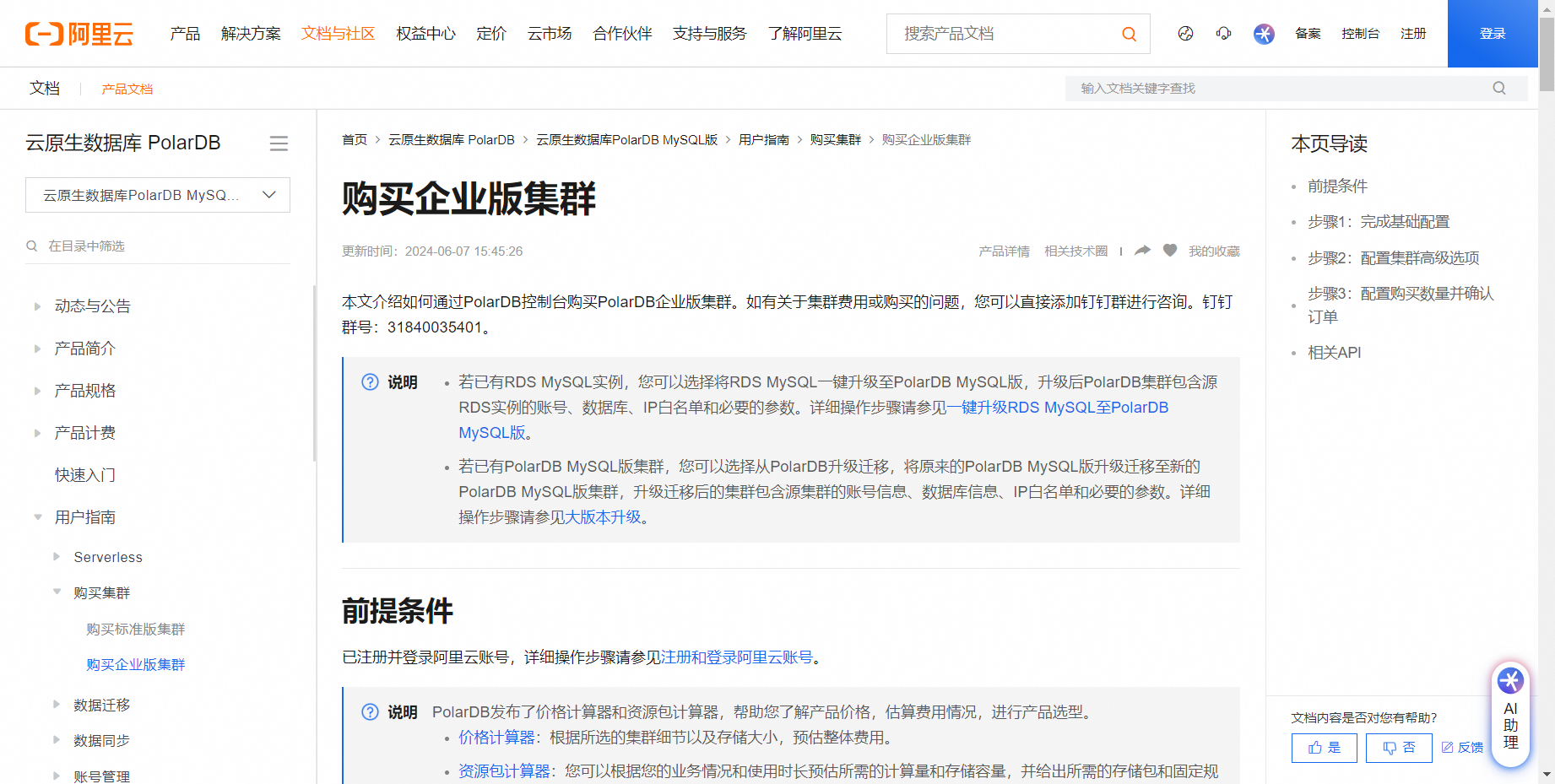Image resolution: width=1555 pixels, height=784 pixels.
Task: Open 产品详情 link
Action: coord(1005,251)
